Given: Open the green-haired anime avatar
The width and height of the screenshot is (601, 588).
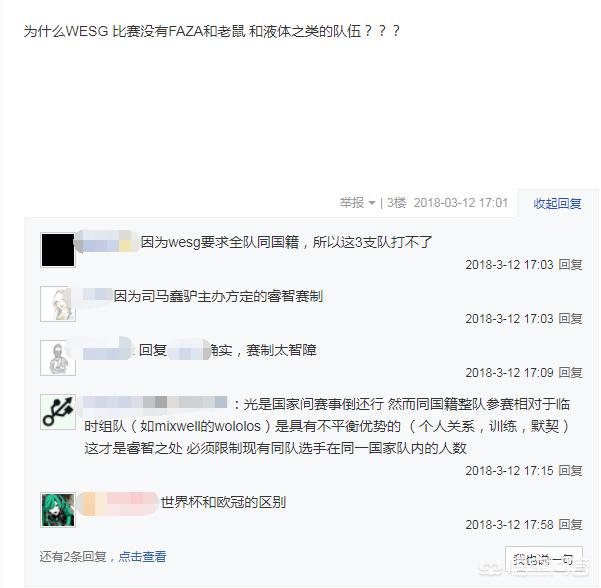Looking at the screenshot, I should tap(58, 510).
